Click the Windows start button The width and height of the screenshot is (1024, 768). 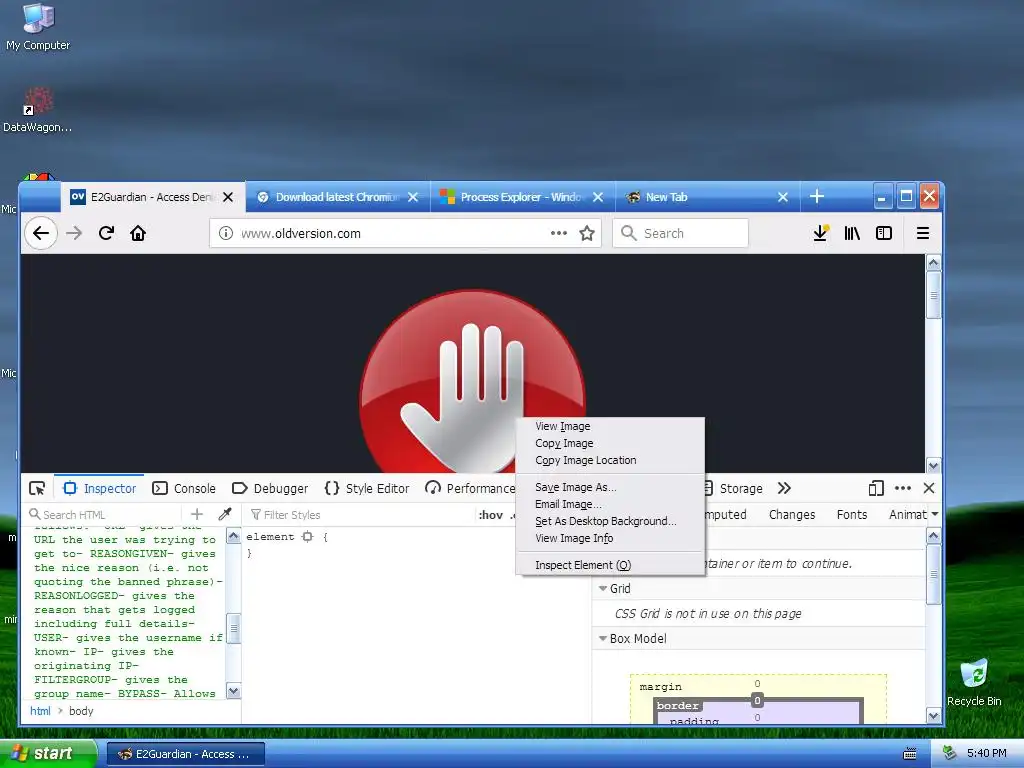(48, 754)
